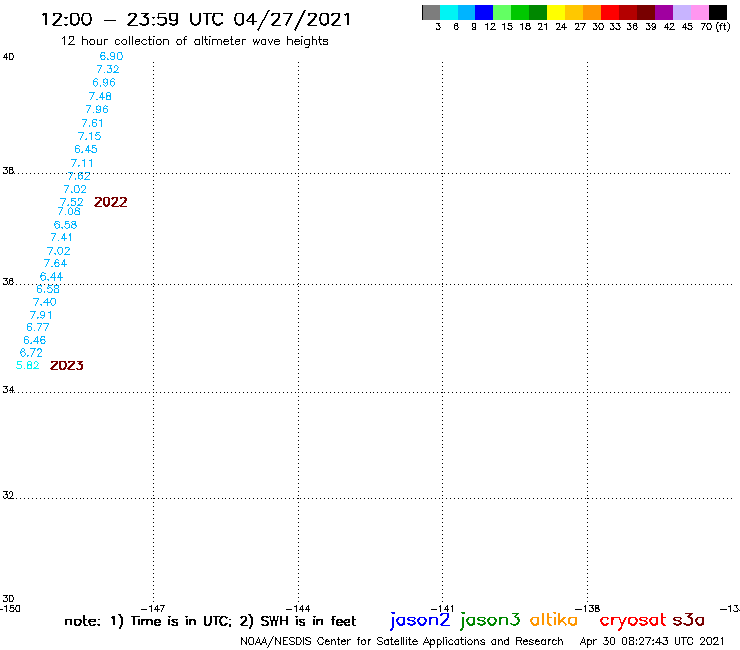Screen dimensions: 740x650
Task: Select the longitude axis label -150
Action: click(x=10, y=609)
